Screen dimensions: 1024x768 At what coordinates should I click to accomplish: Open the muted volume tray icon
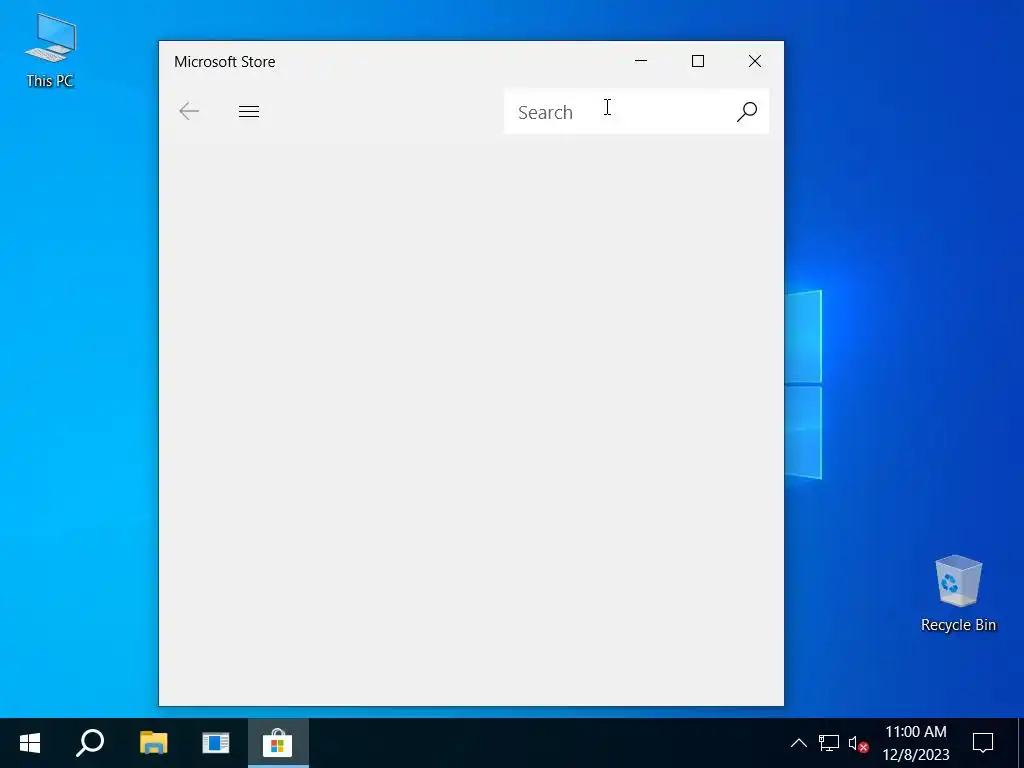858,743
